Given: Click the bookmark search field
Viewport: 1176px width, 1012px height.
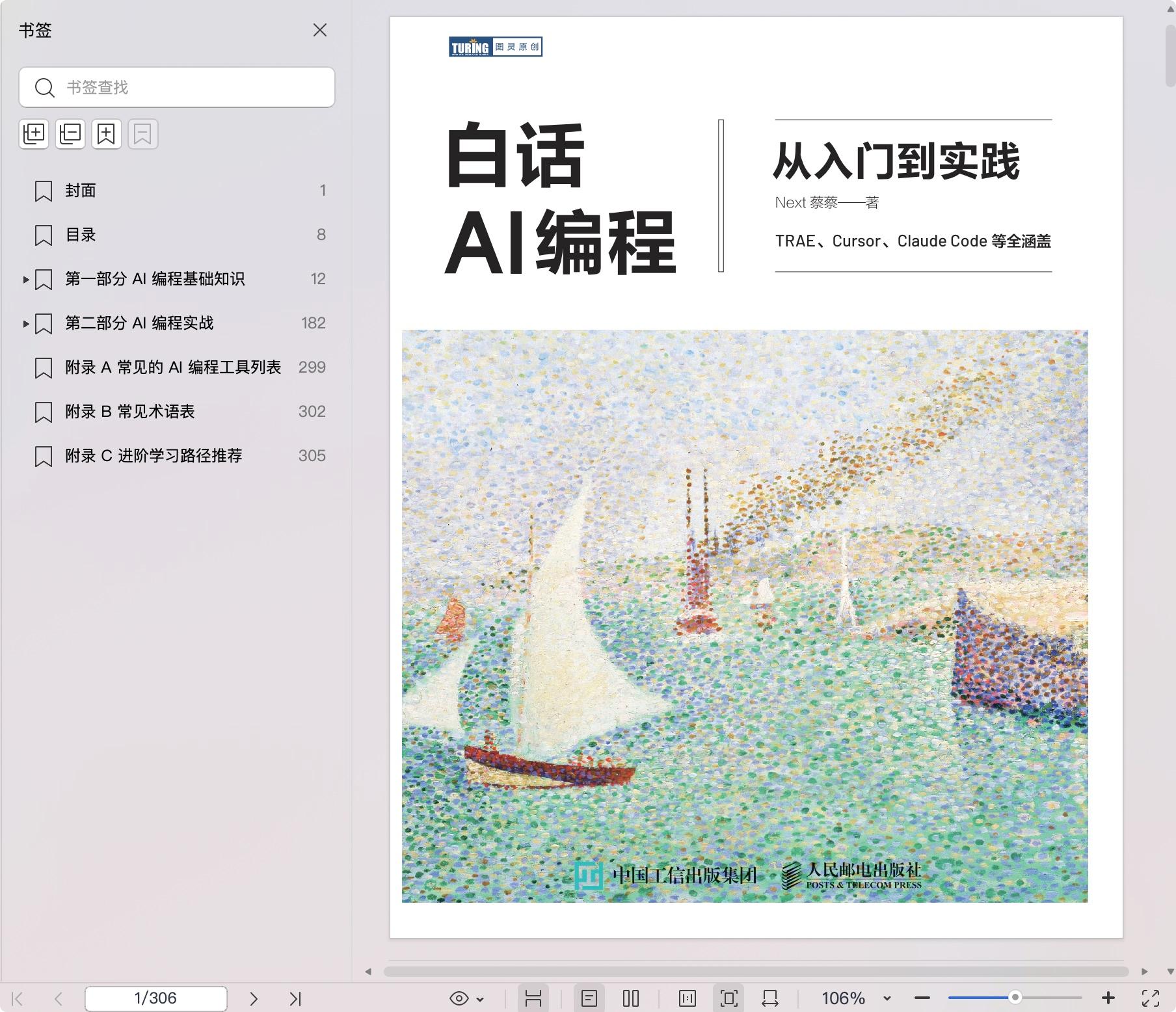Looking at the screenshot, I should (x=177, y=87).
